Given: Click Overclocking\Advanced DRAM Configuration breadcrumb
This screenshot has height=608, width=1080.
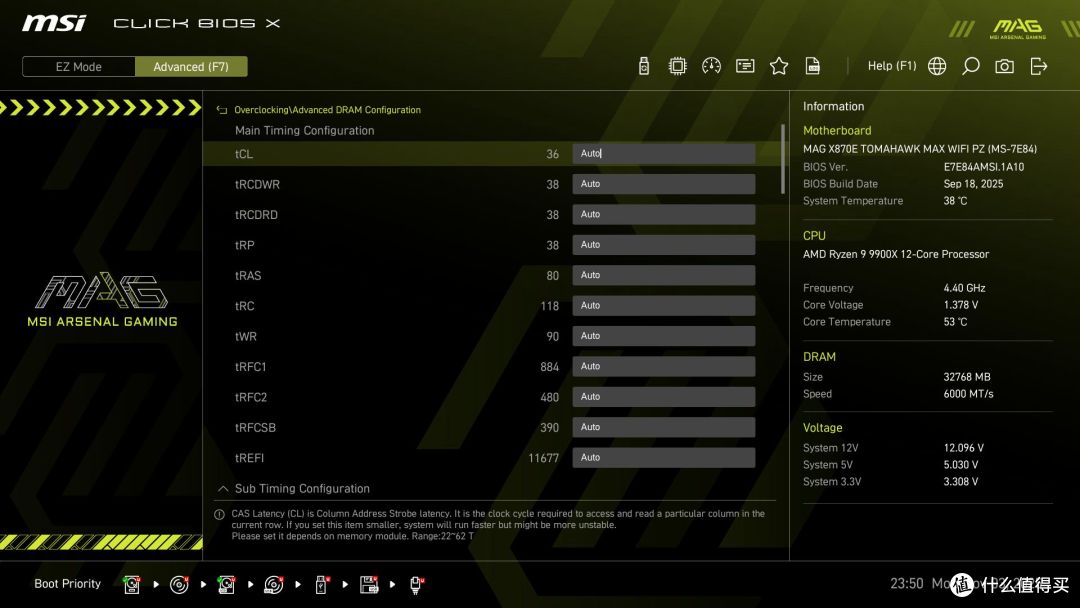Looking at the screenshot, I should (327, 110).
